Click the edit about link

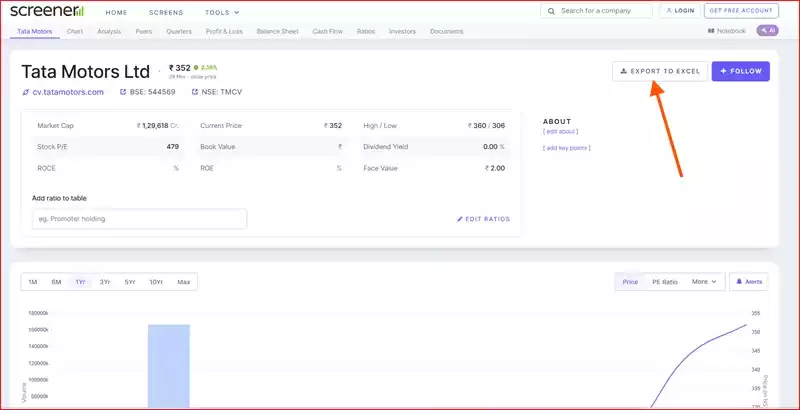pyautogui.click(x=560, y=132)
